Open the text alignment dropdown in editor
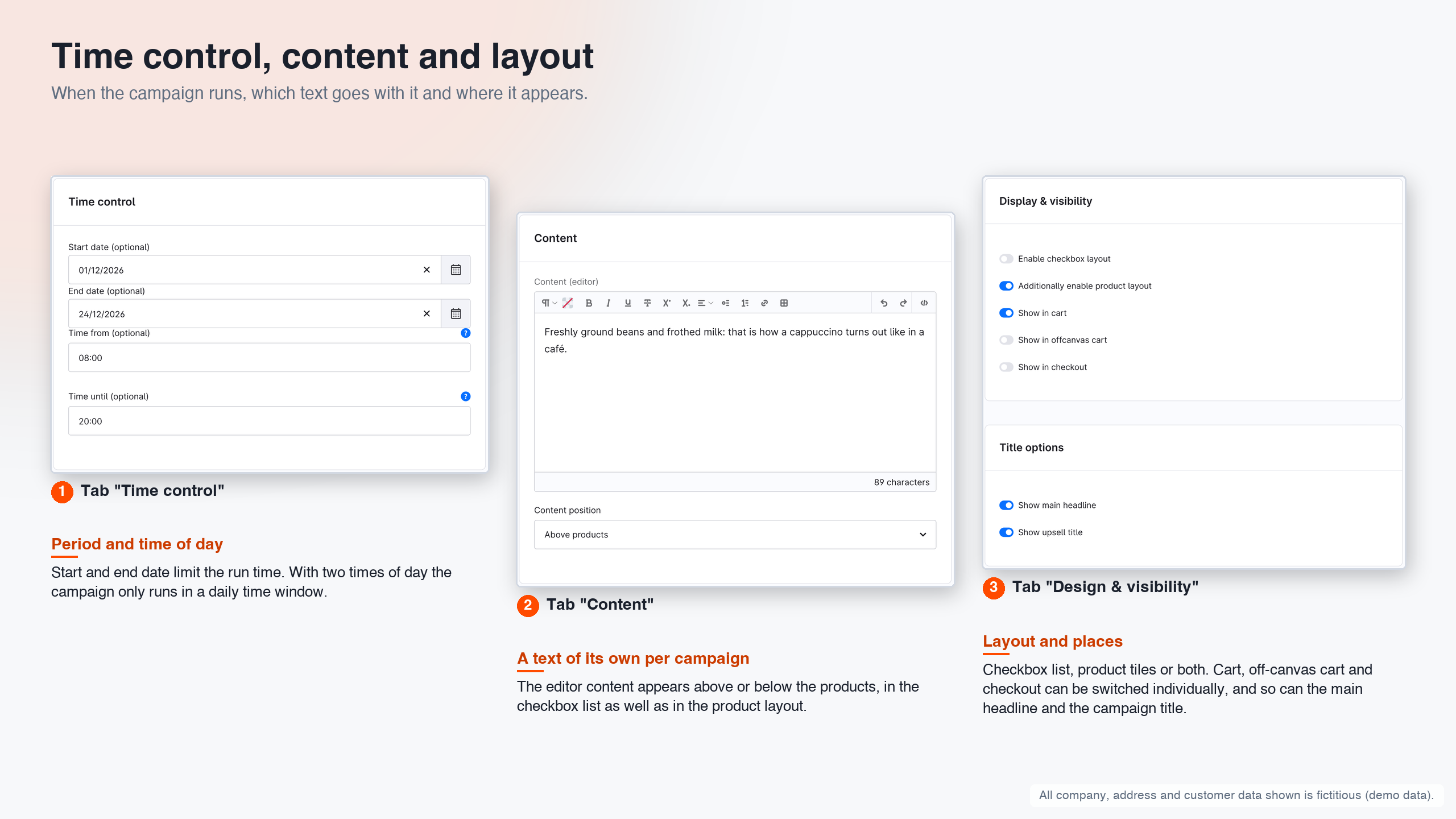 pos(705,303)
